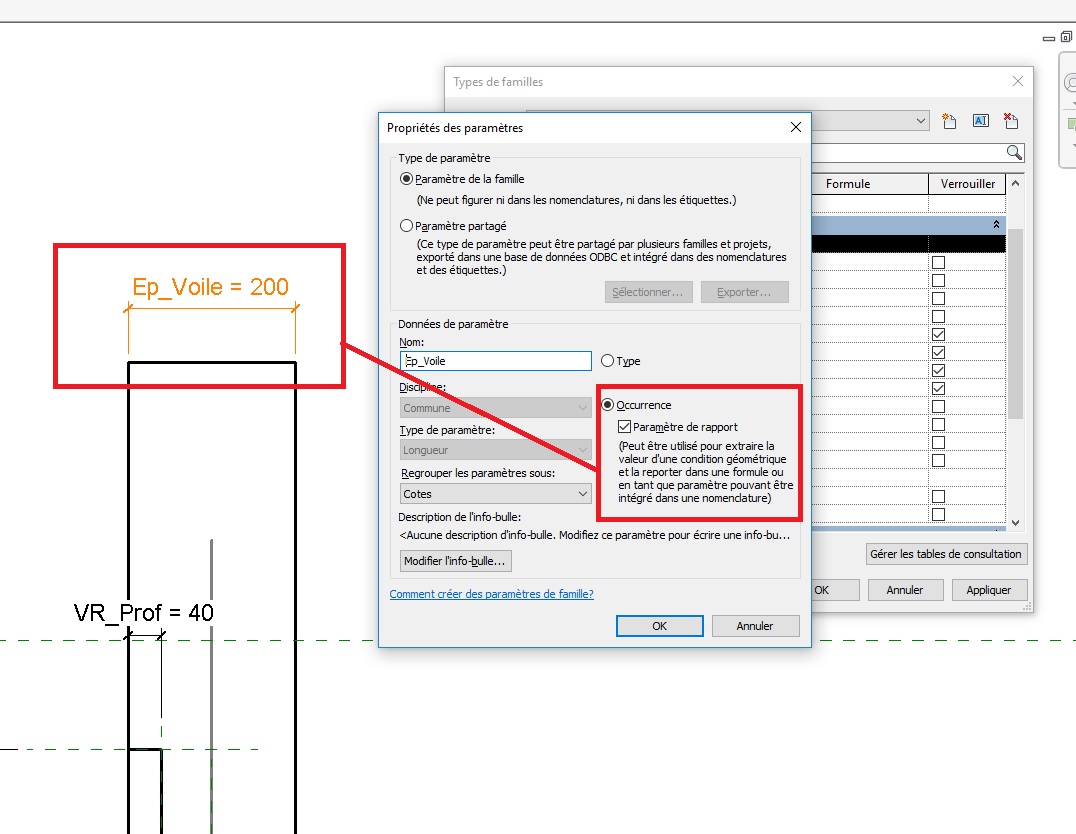Collapse the parameter group double-chevron
Image resolution: width=1076 pixels, height=834 pixels.
coord(996,225)
